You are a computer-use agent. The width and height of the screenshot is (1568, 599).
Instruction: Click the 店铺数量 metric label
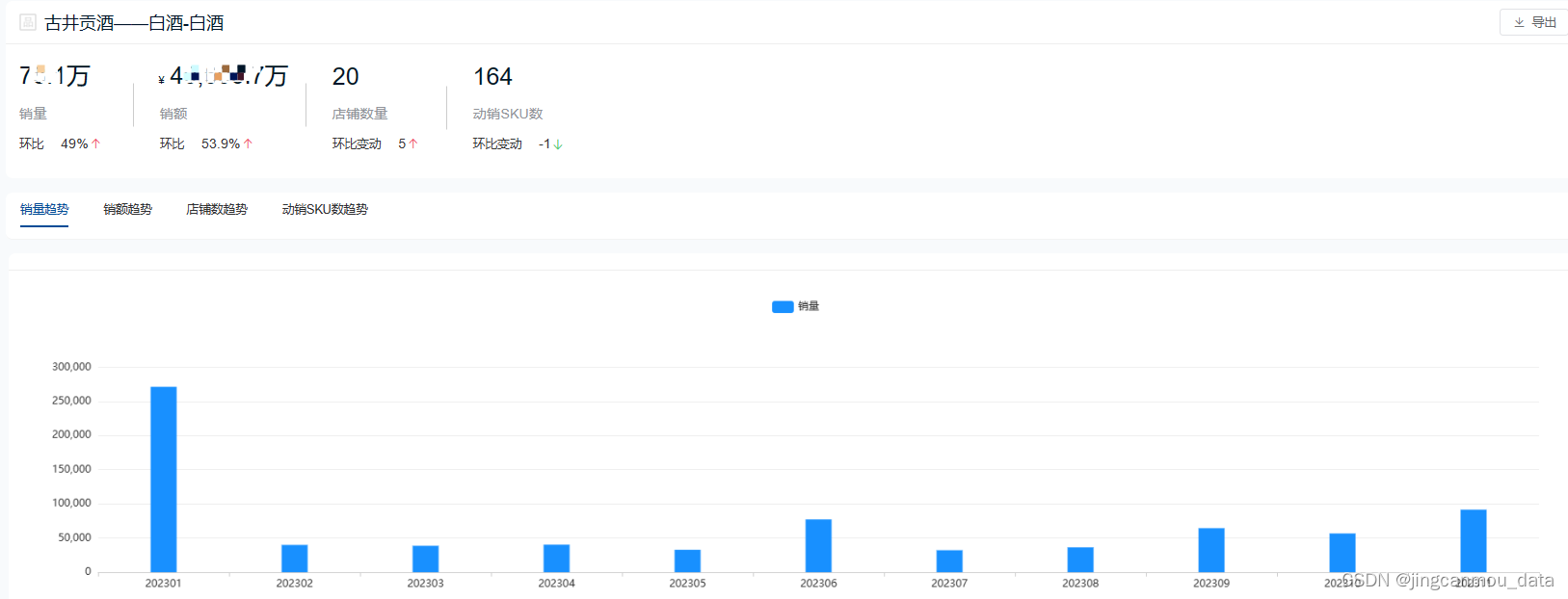[359, 114]
